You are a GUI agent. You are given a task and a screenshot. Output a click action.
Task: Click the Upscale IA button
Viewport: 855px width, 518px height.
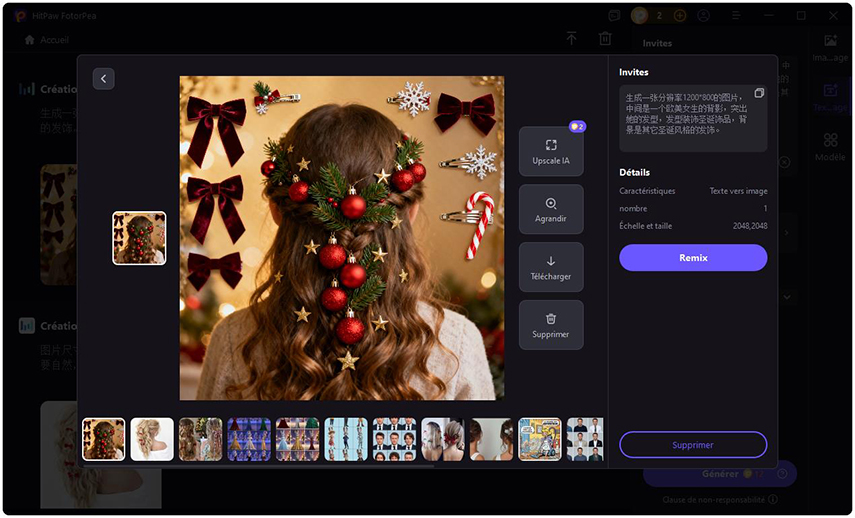point(551,151)
